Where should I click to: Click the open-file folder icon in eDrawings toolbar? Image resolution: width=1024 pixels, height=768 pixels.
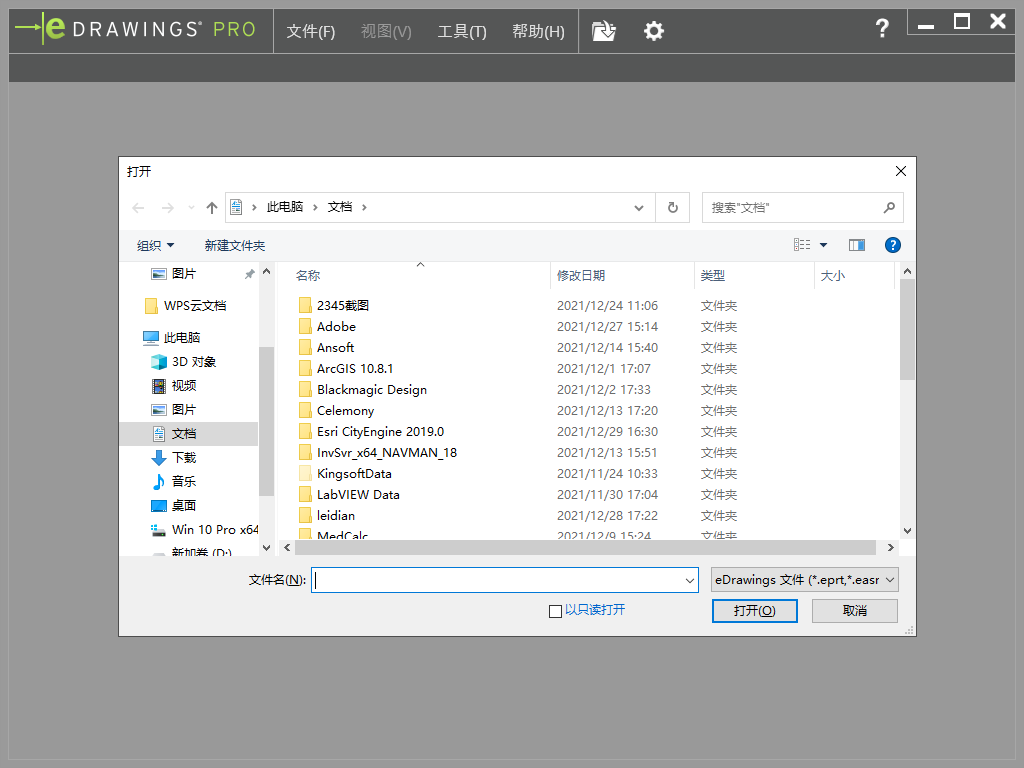603,31
